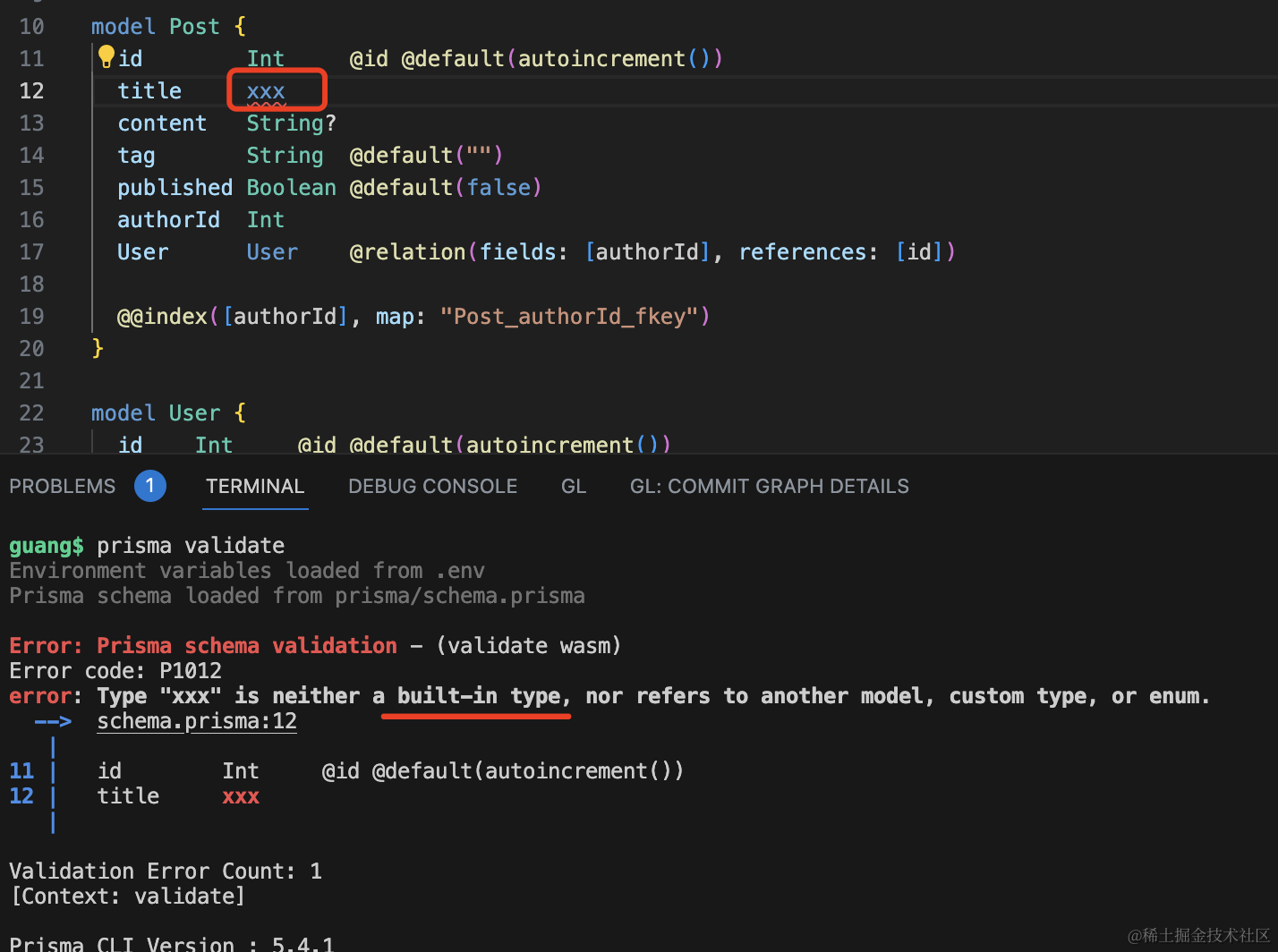Open the DEBUG CONSOLE tab

432,486
